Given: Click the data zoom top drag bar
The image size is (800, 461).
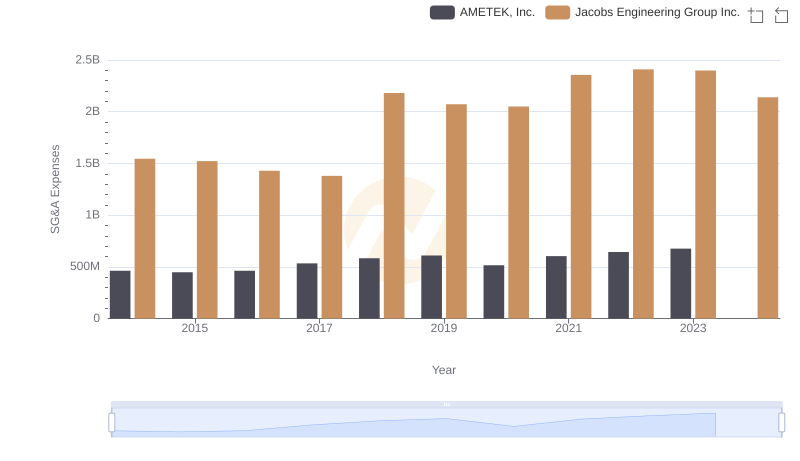Looking at the screenshot, I should click(x=446, y=404).
